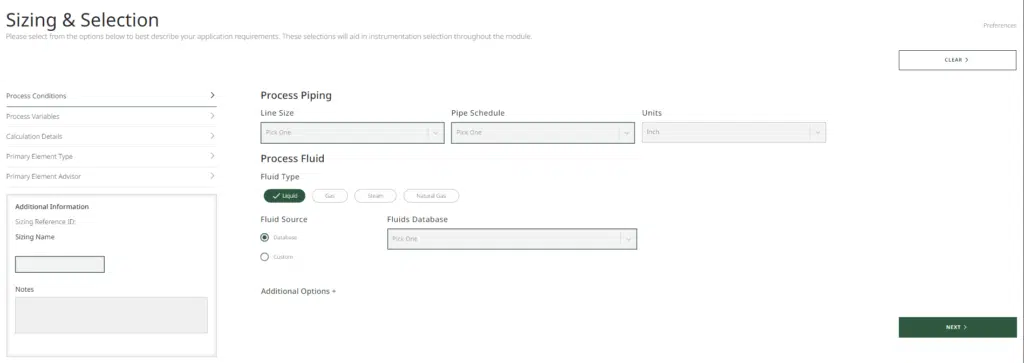Choose the Gas fluid type option
The width and height of the screenshot is (1024, 363).
coord(329,196)
